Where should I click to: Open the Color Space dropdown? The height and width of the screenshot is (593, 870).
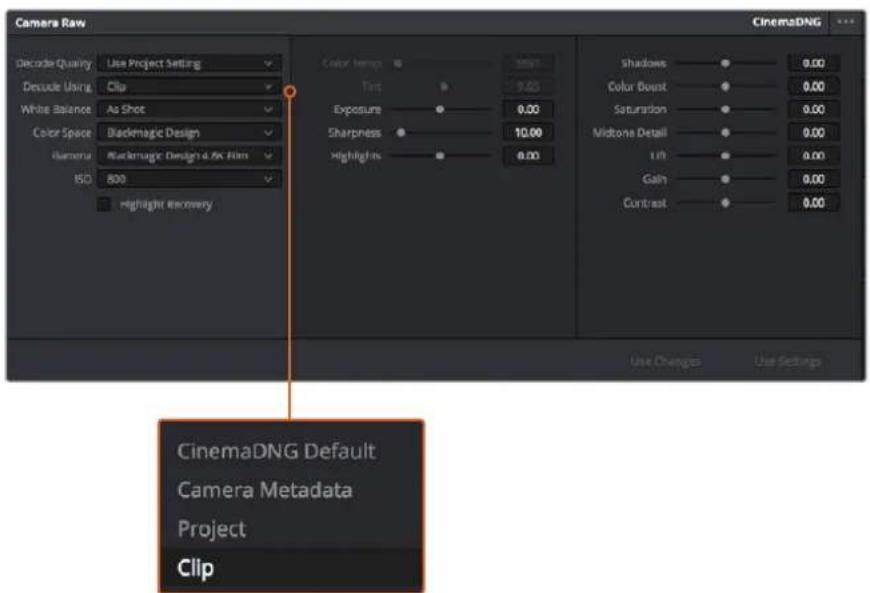[x=189, y=133]
